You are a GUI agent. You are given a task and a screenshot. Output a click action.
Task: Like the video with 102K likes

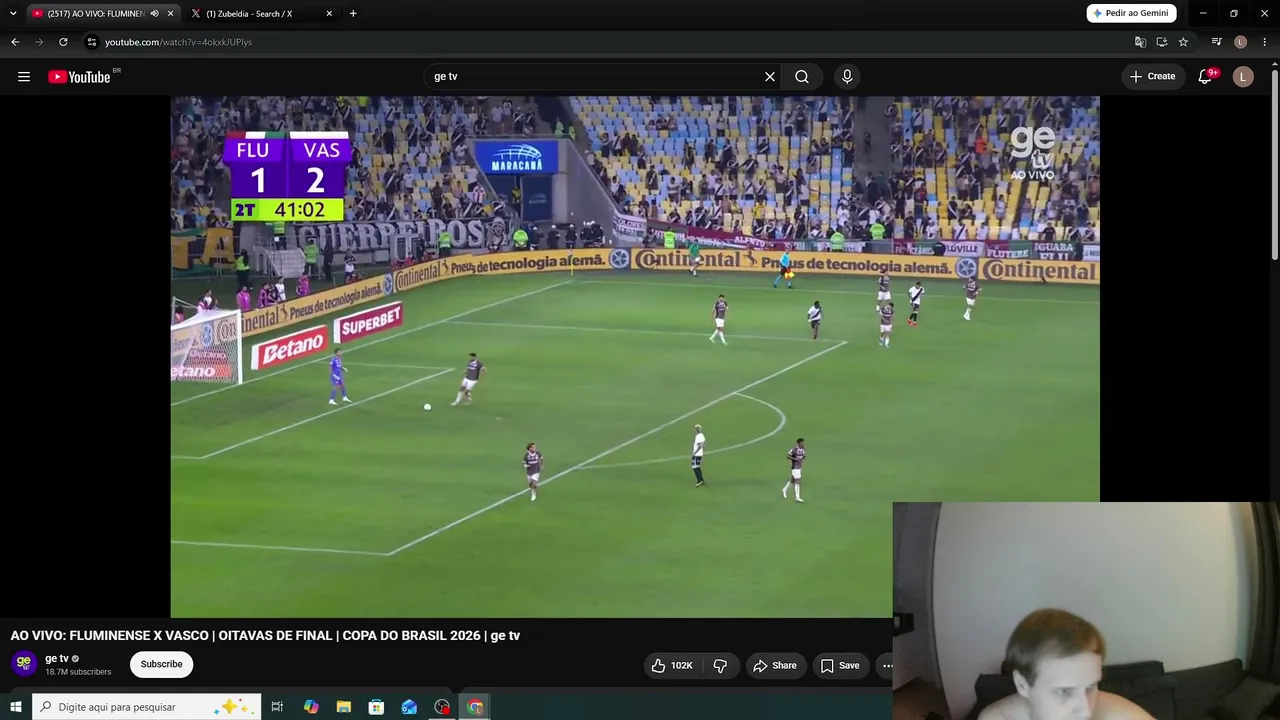click(672, 665)
